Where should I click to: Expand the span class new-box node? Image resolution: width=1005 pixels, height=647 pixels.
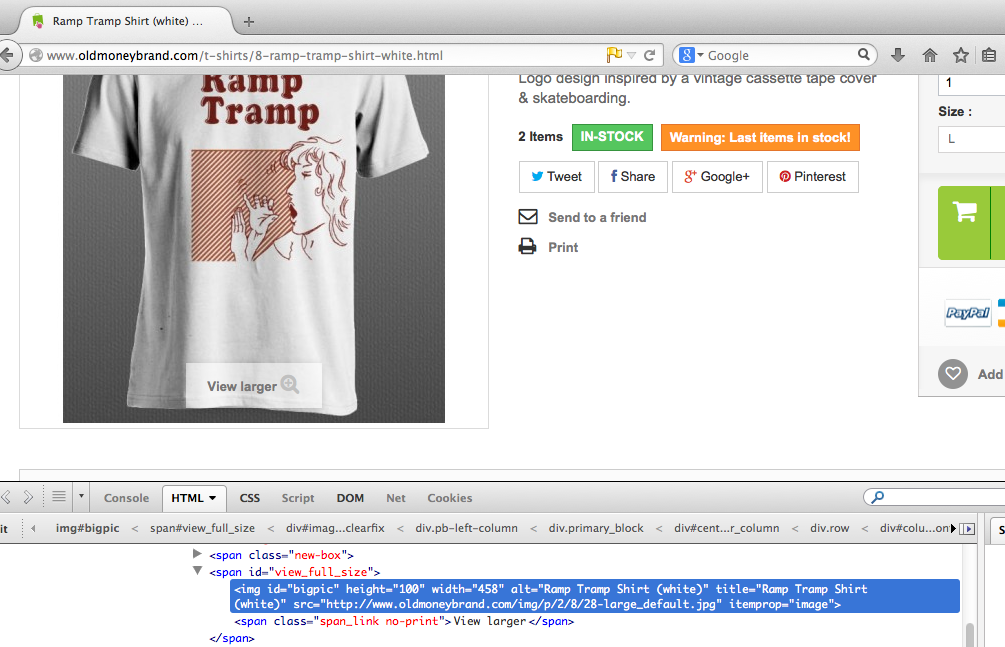[x=197, y=554]
